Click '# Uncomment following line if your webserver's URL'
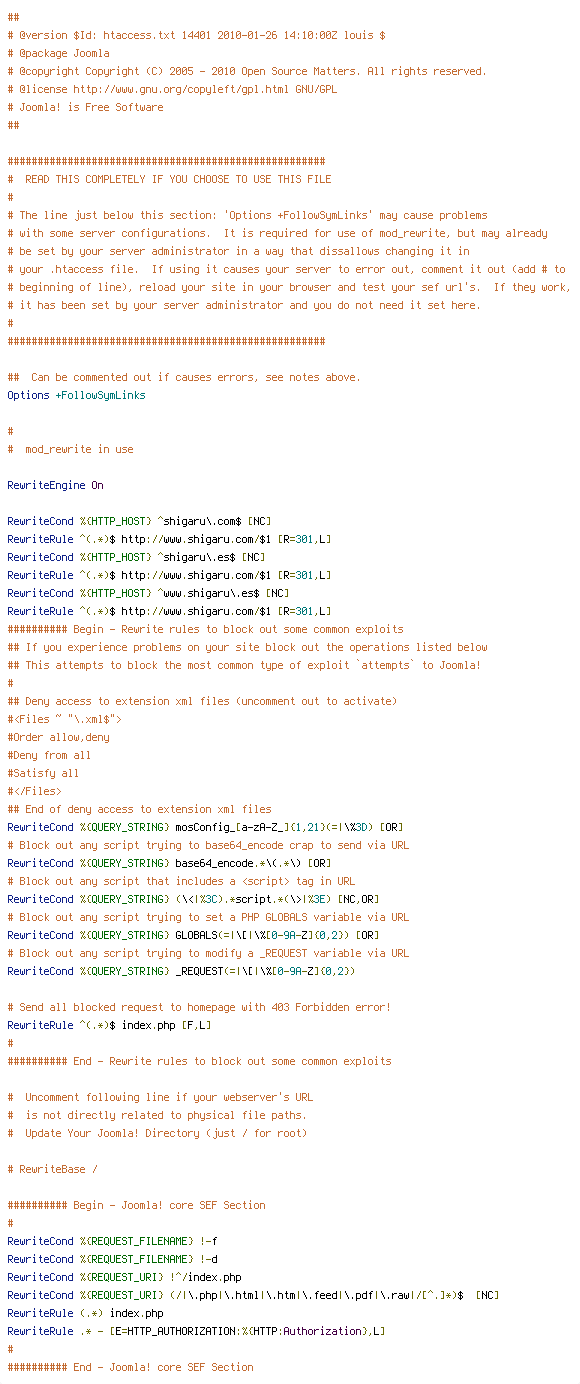 tap(160, 1097)
